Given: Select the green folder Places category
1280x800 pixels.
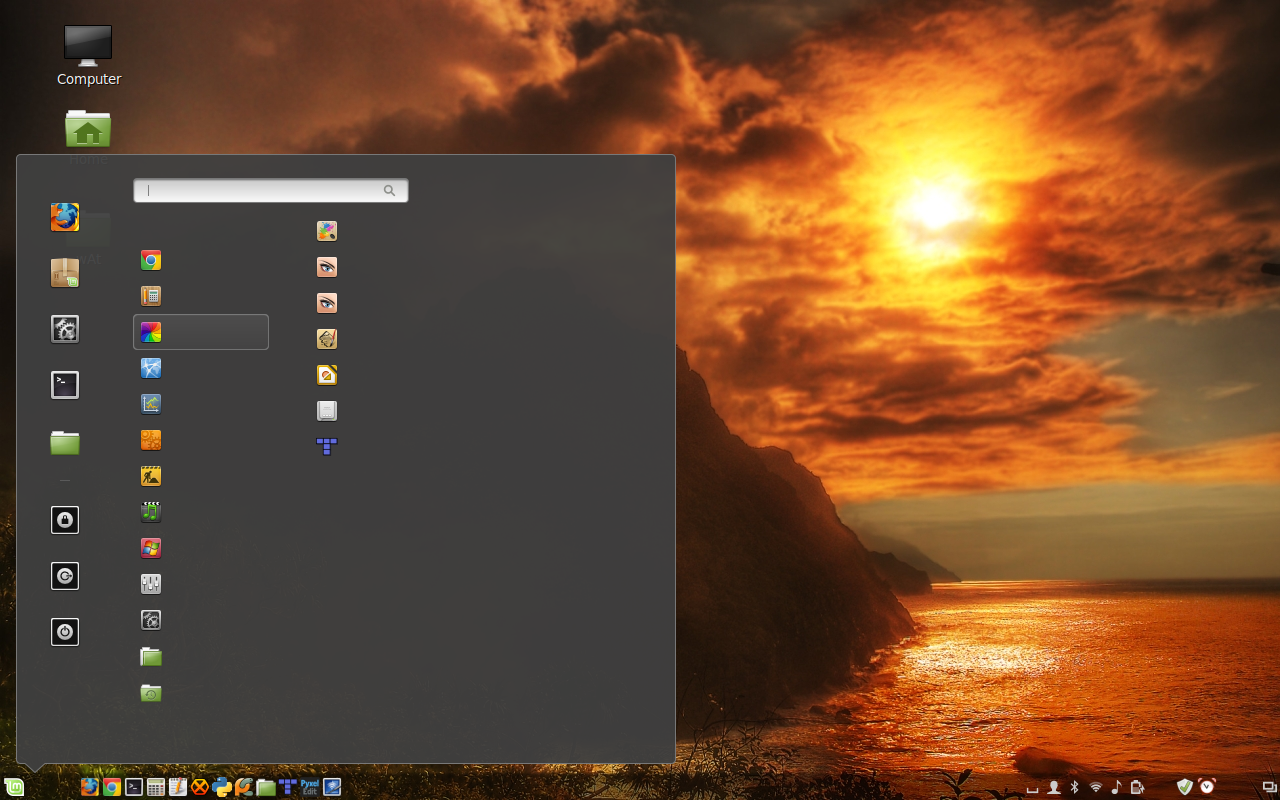Looking at the screenshot, I should pyautogui.click(x=151, y=656).
